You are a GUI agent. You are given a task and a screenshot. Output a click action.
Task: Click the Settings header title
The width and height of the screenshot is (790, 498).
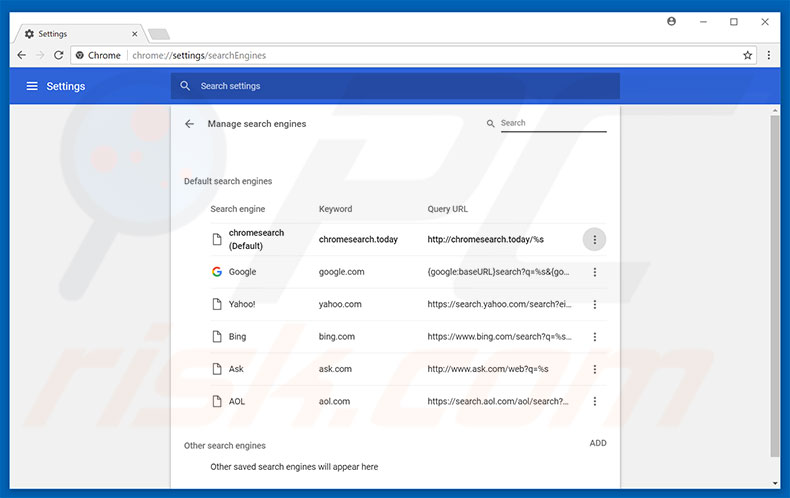[x=66, y=86]
